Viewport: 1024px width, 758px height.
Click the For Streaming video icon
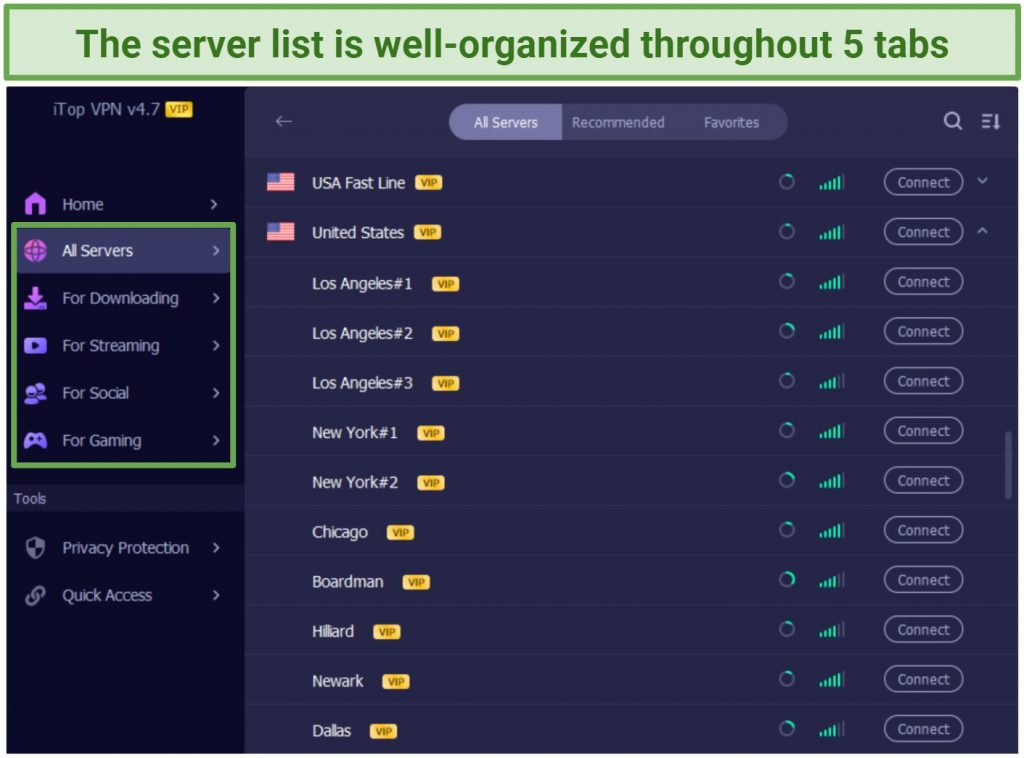coord(35,345)
